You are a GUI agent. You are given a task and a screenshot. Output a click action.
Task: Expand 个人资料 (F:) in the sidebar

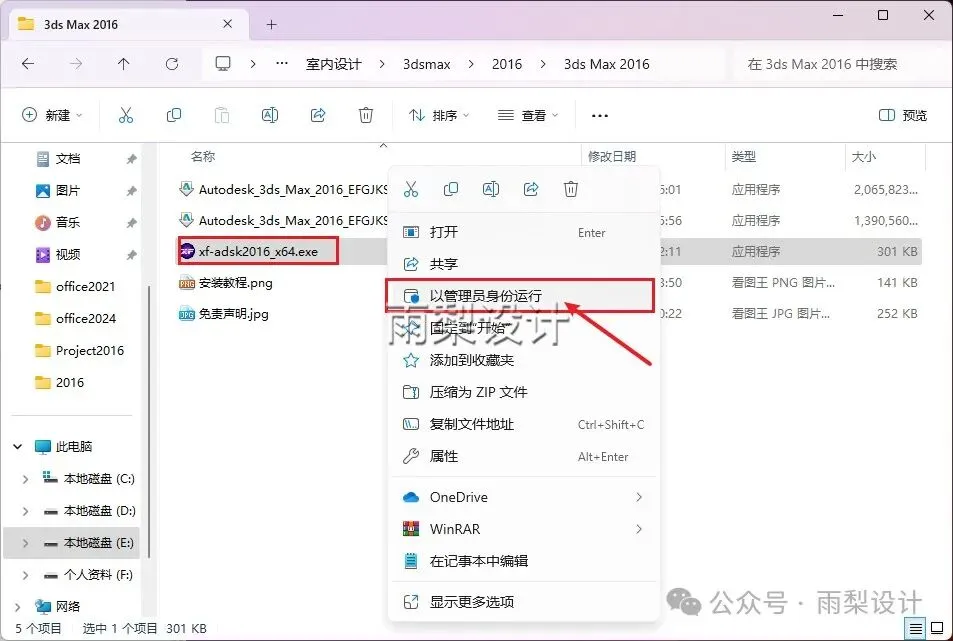click(x=26, y=575)
